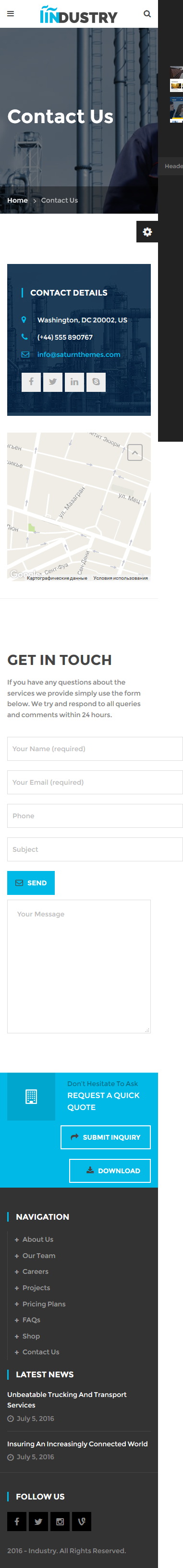The height and width of the screenshot is (1568, 183).
Task: Click Facebook icon in Contact Details
Action: [x=31, y=382]
